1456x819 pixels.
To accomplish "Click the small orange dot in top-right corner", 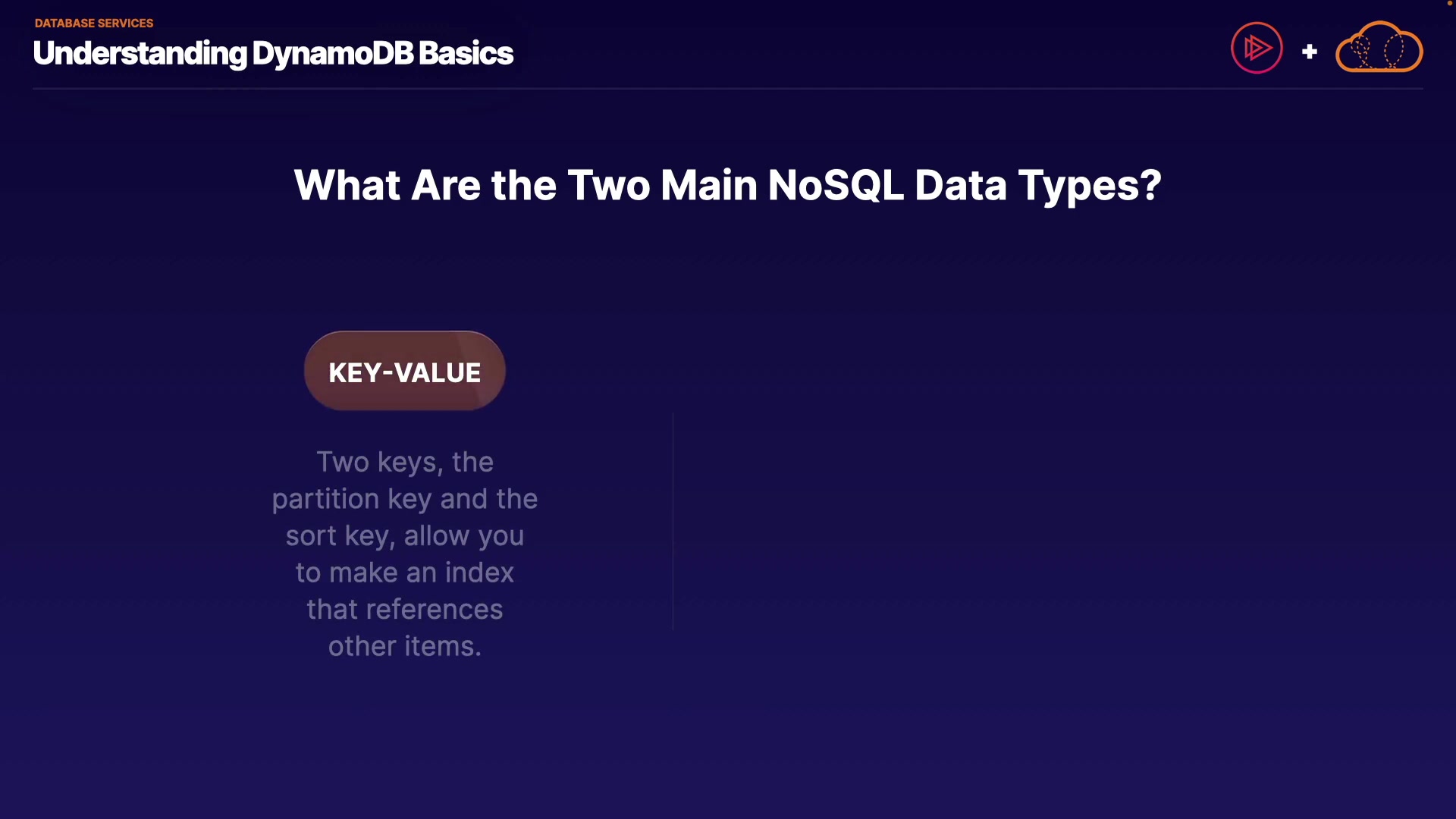I will [1449, 3].
